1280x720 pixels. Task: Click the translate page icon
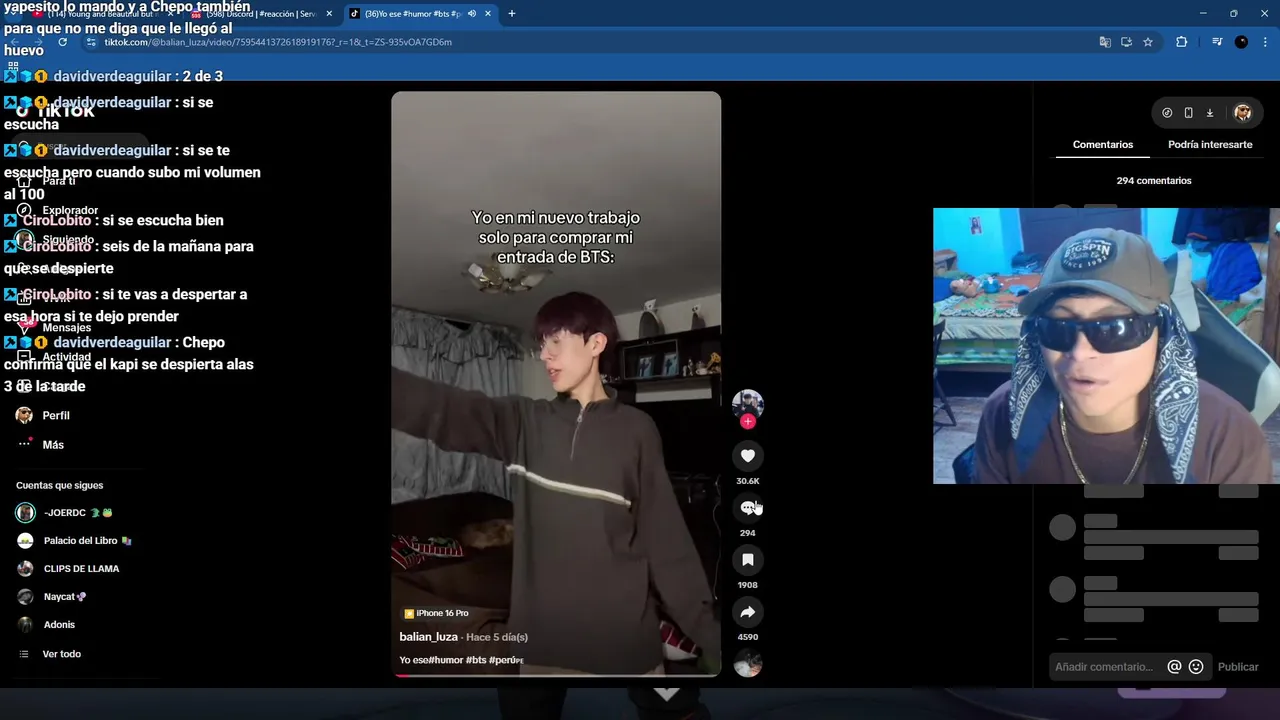[x=1105, y=42]
